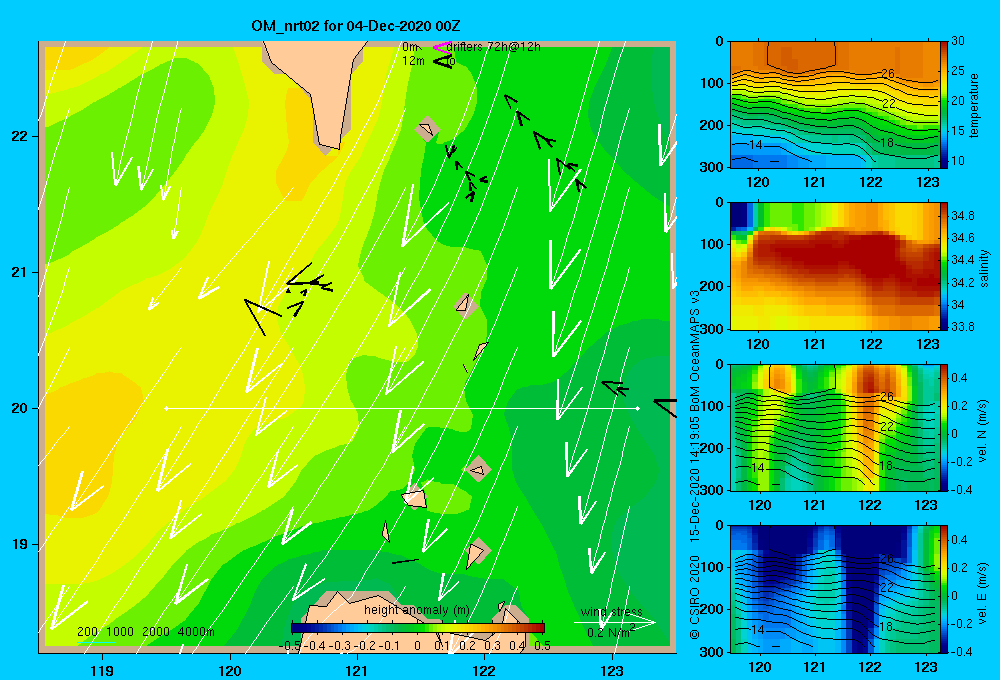Open the temperature cross-section panel
This screenshot has height=680, width=1000.
[834, 105]
